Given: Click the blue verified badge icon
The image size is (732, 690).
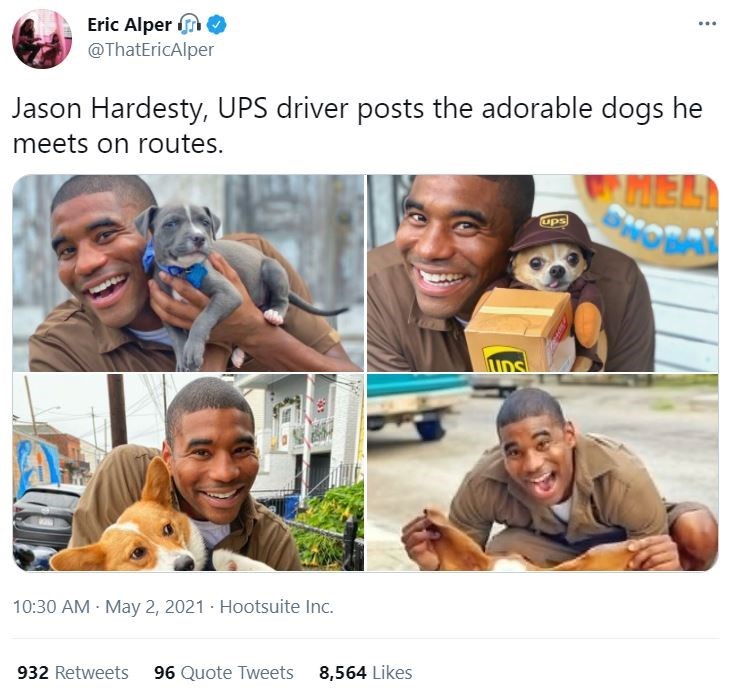Looking at the screenshot, I should click(x=217, y=25).
